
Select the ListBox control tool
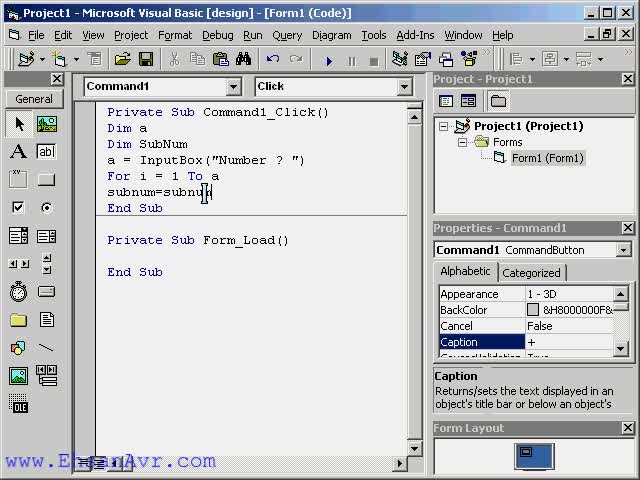[47, 236]
